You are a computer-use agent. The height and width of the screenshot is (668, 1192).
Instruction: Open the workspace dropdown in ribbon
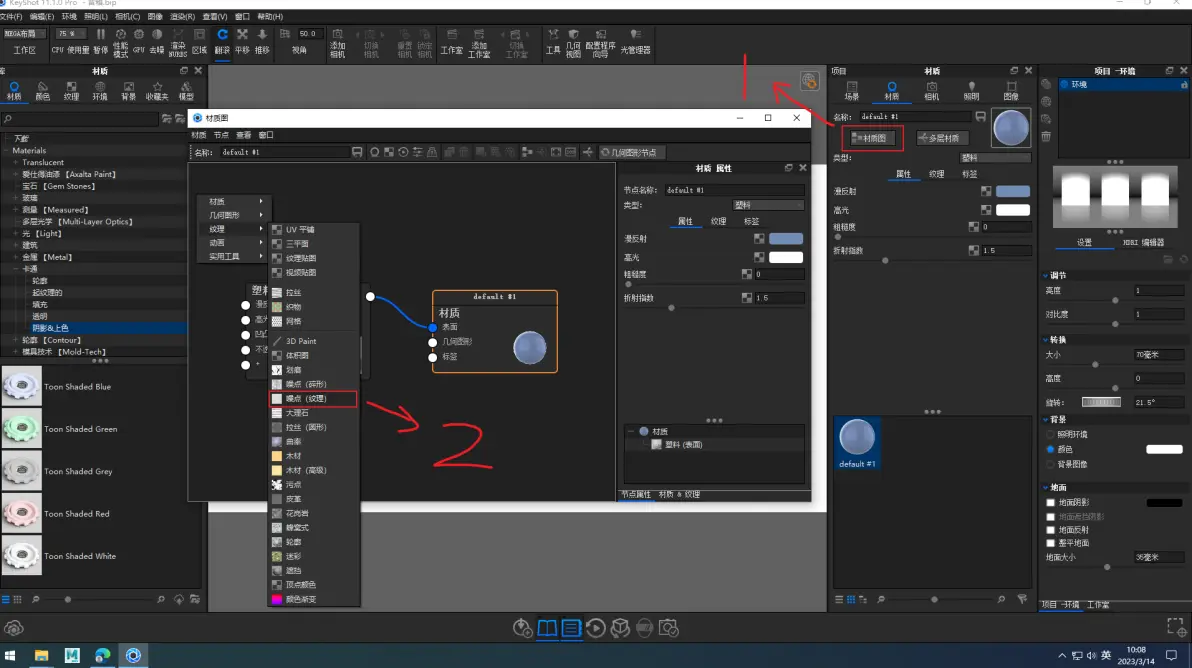click(24, 33)
